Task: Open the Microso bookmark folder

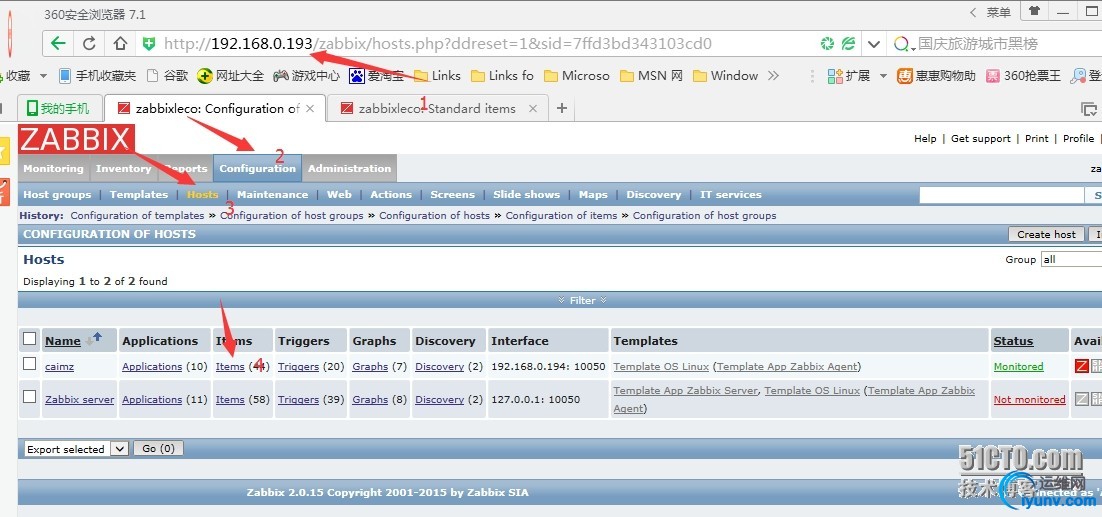Action: (x=576, y=76)
